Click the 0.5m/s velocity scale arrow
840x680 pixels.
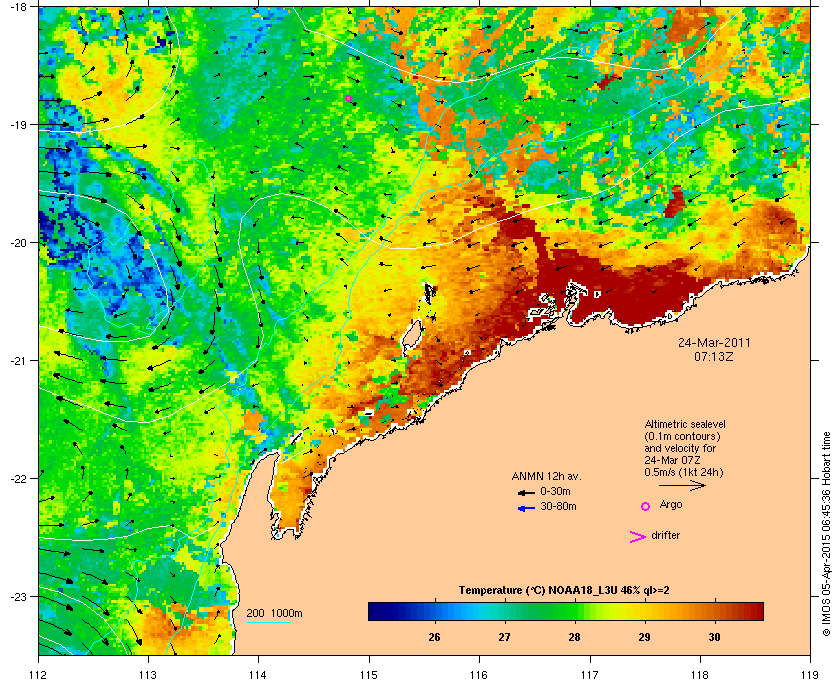pyautogui.click(x=682, y=485)
